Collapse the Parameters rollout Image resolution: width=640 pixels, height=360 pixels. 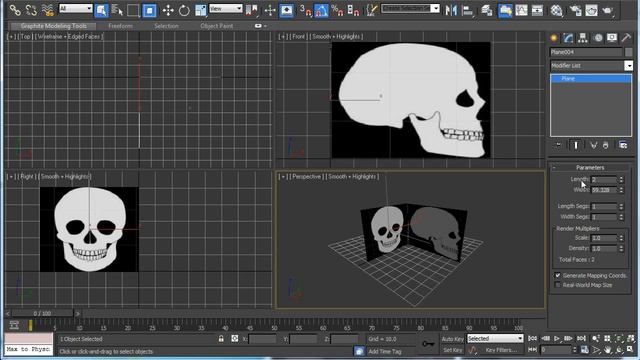[x=589, y=167]
